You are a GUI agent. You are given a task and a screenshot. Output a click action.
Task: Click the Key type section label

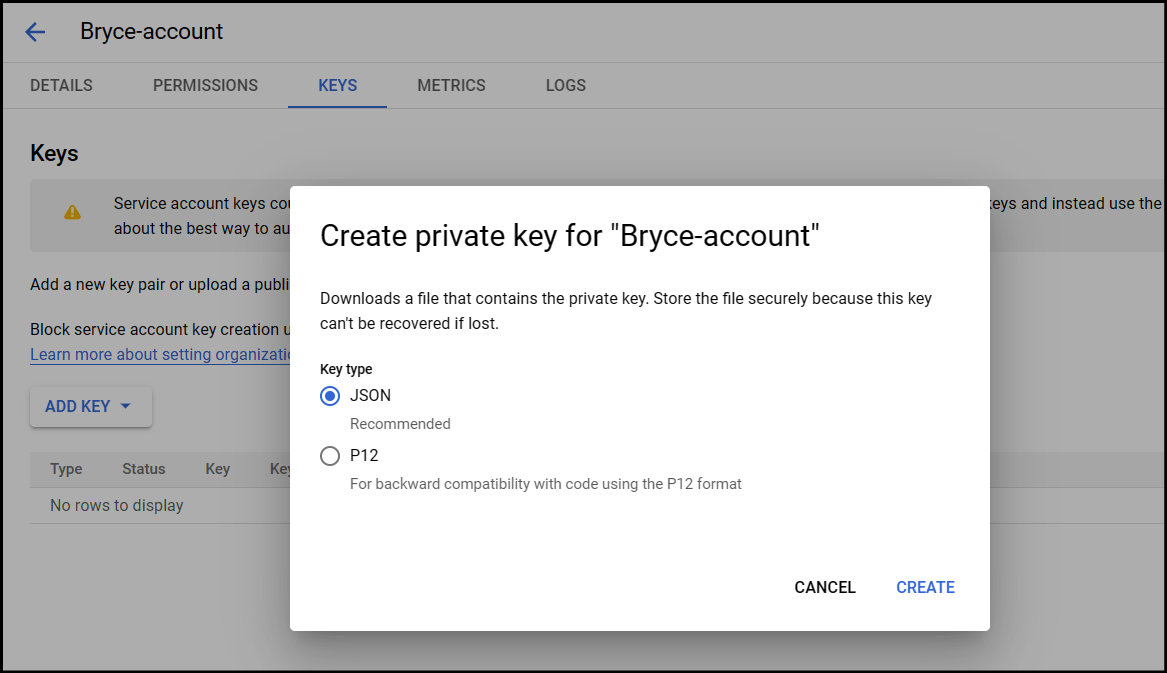[x=346, y=369]
